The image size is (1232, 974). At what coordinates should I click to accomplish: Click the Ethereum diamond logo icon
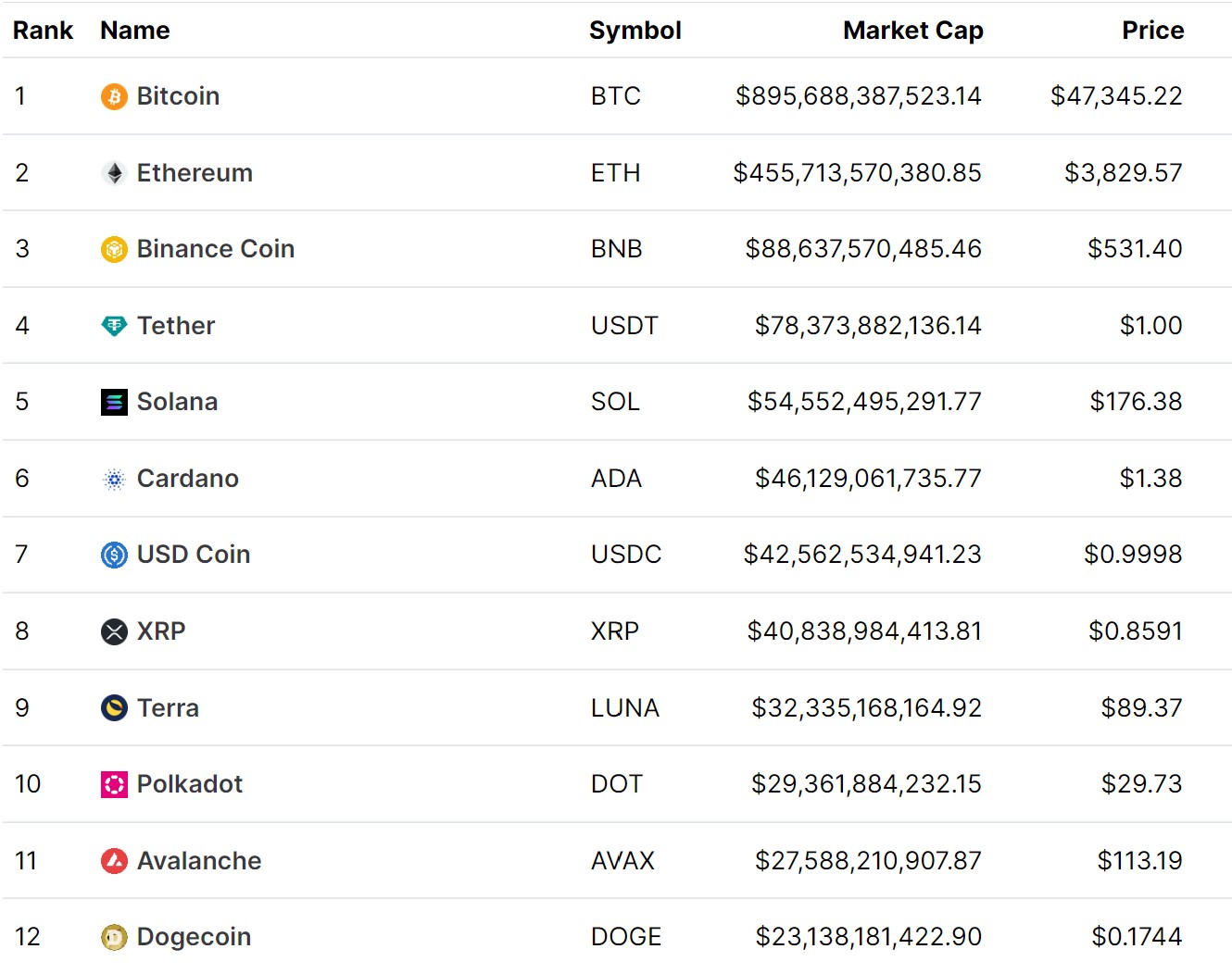114,173
